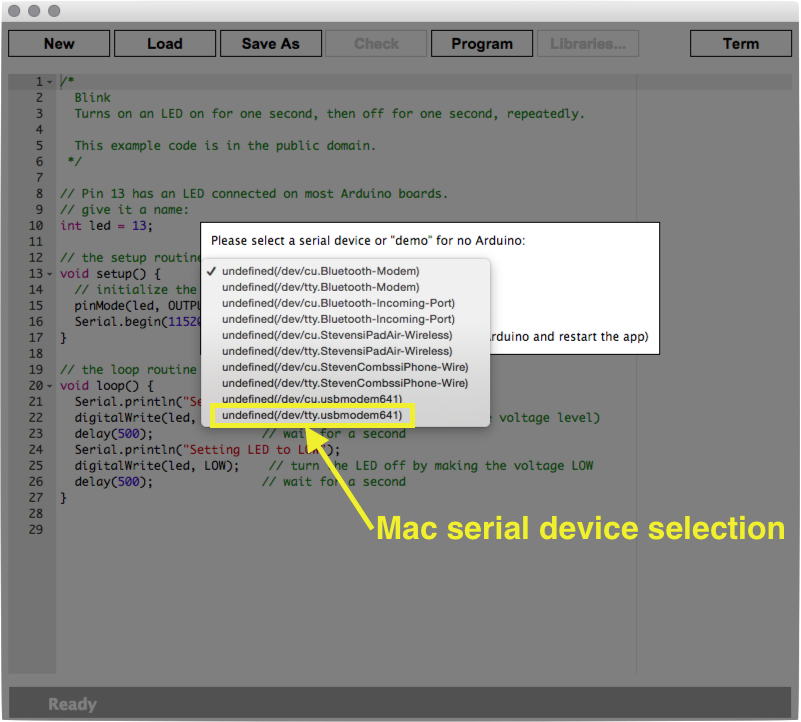The height and width of the screenshot is (722, 801).
Task: Click the 'Ready' status bar text
Action: [x=72, y=704]
